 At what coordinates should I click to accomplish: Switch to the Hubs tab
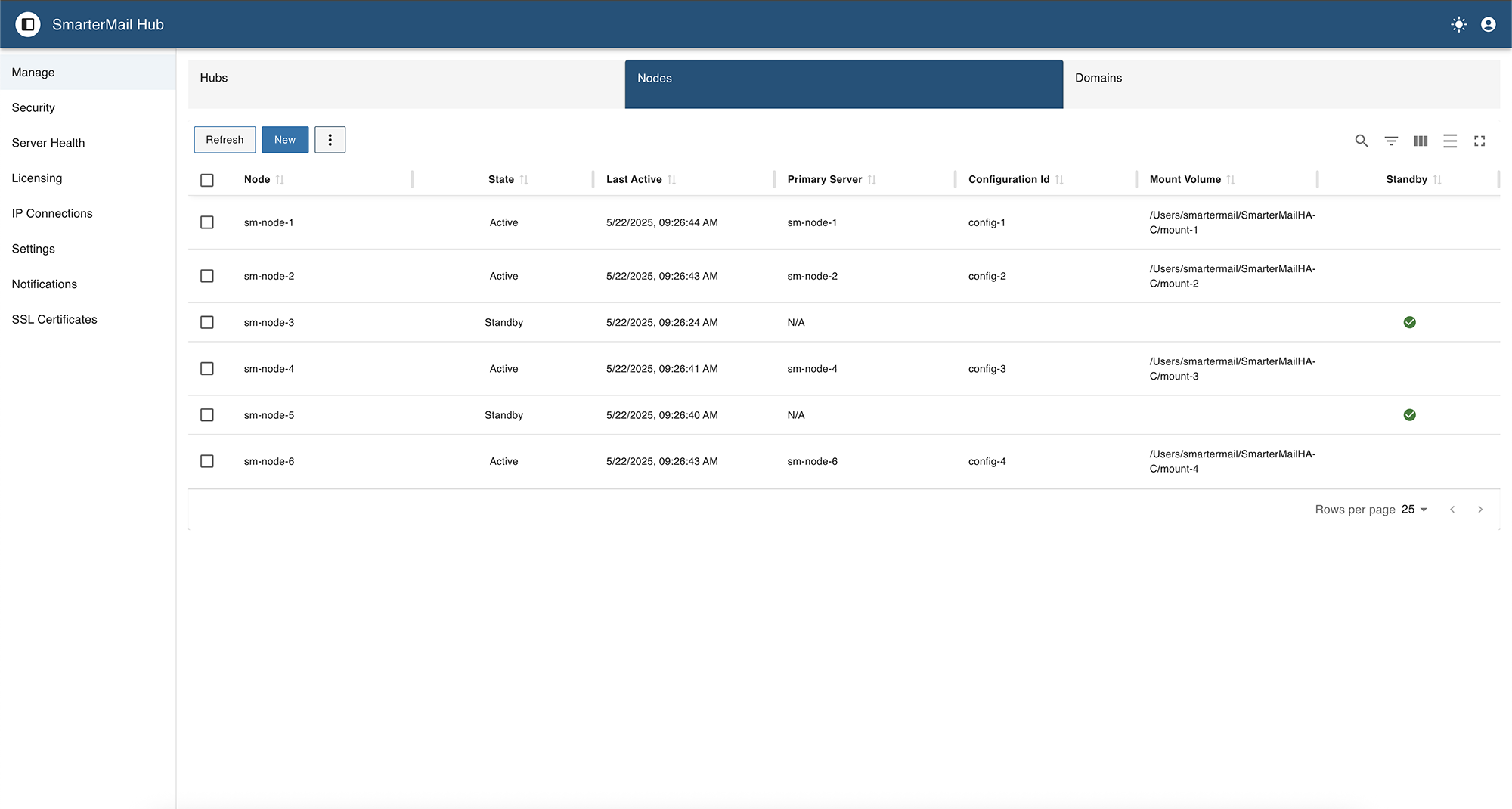(x=407, y=84)
